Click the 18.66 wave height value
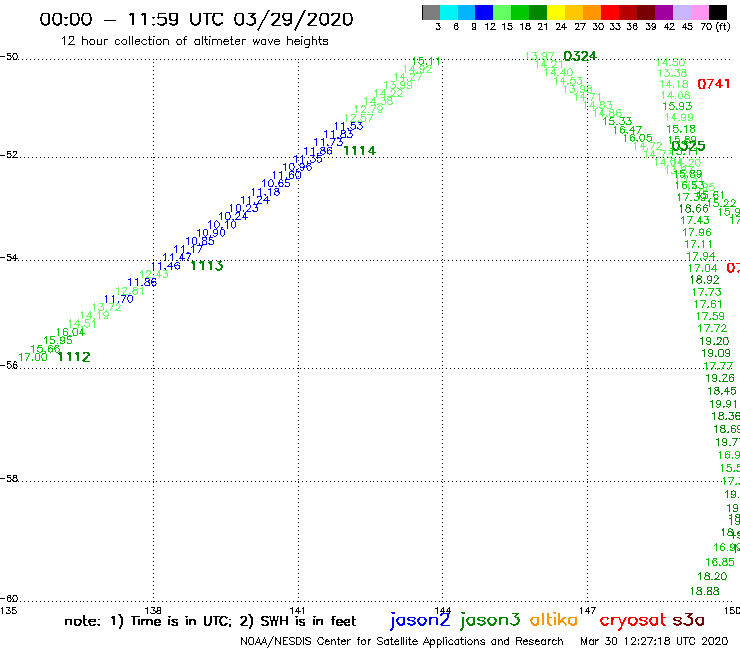Screen dimensions: 740x650 tap(694, 209)
